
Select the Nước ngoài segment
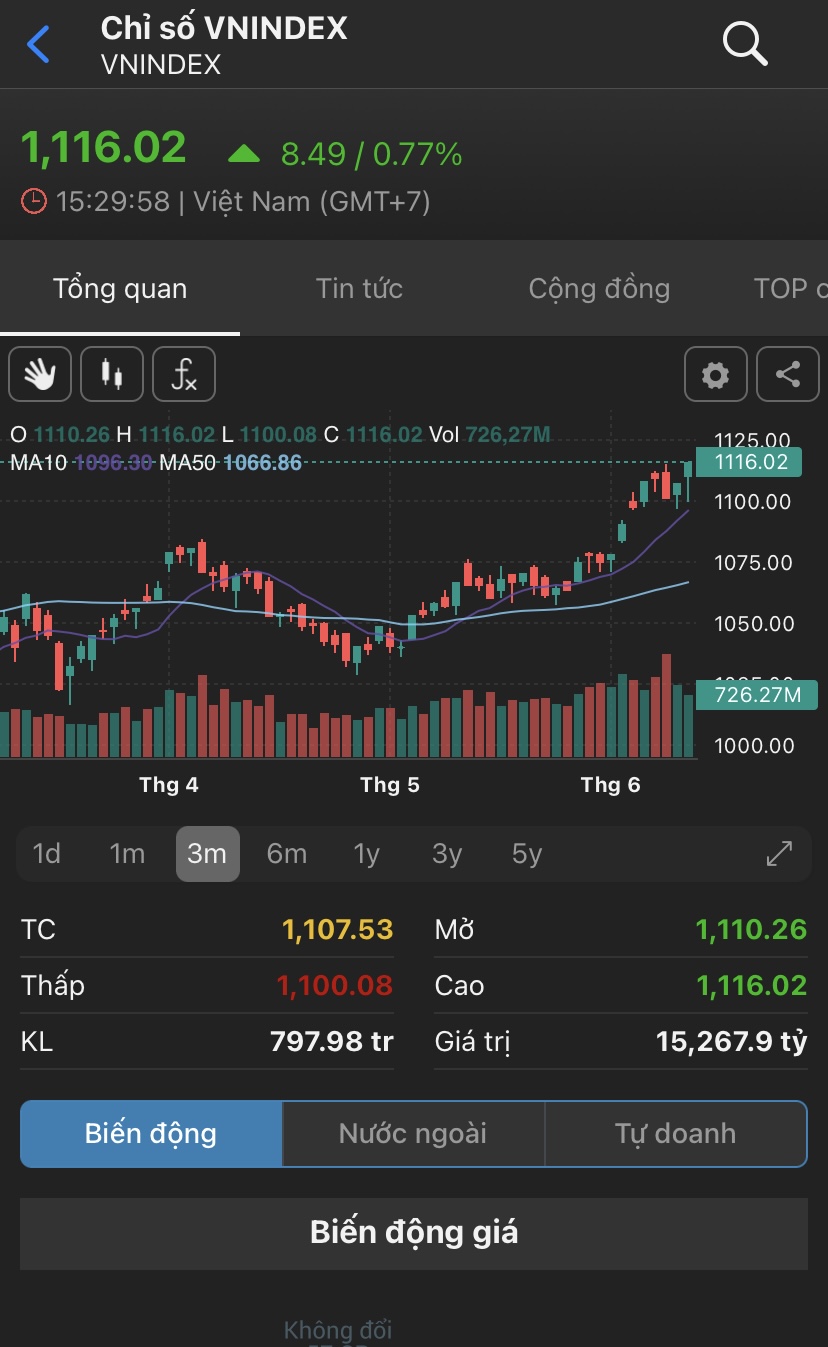point(413,1134)
